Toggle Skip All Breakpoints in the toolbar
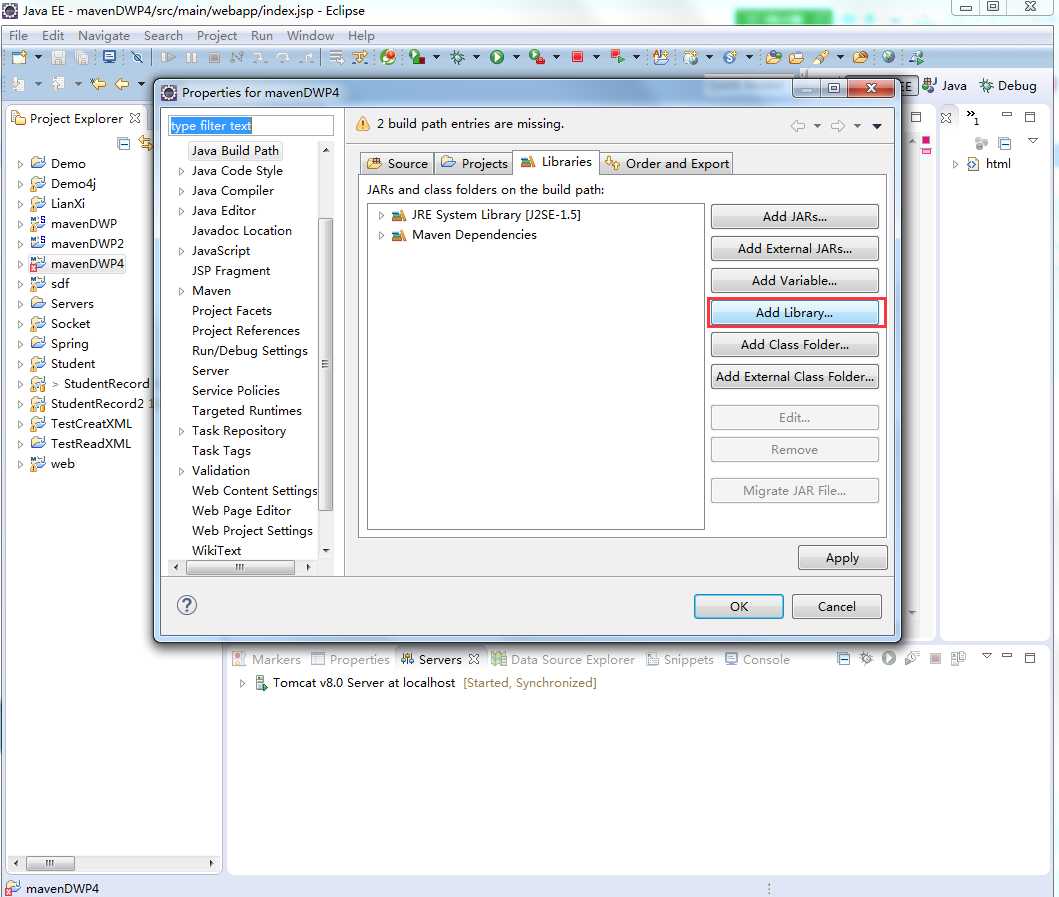The image size is (1059, 897). click(x=138, y=57)
